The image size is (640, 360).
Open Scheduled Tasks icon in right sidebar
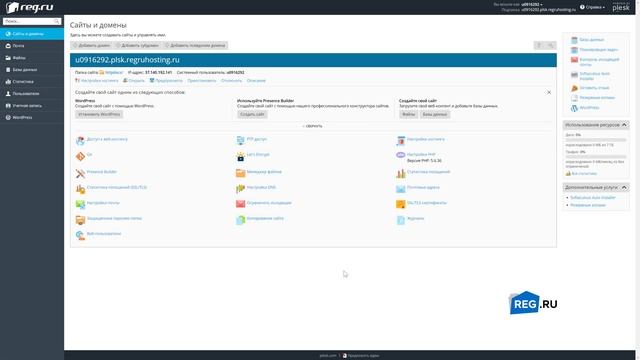574,50
